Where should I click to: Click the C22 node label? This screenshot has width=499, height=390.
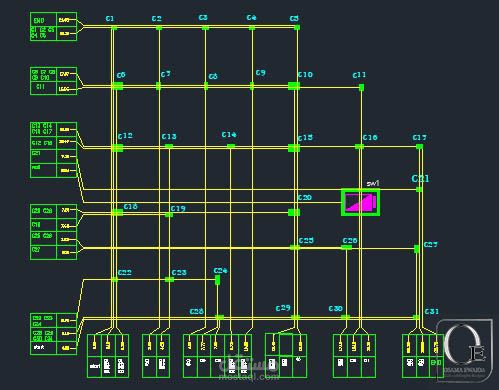pos(124,273)
